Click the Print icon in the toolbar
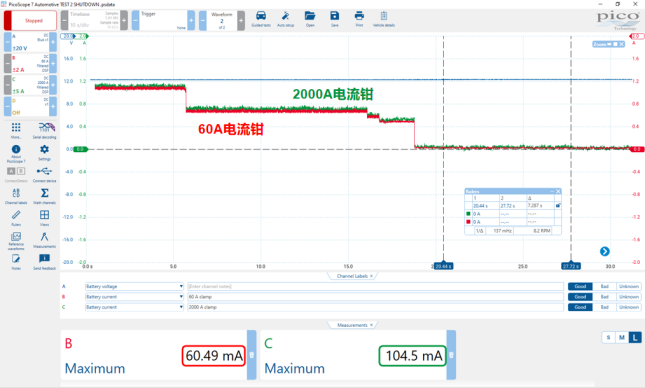The height and width of the screenshot is (388, 645). point(359,16)
